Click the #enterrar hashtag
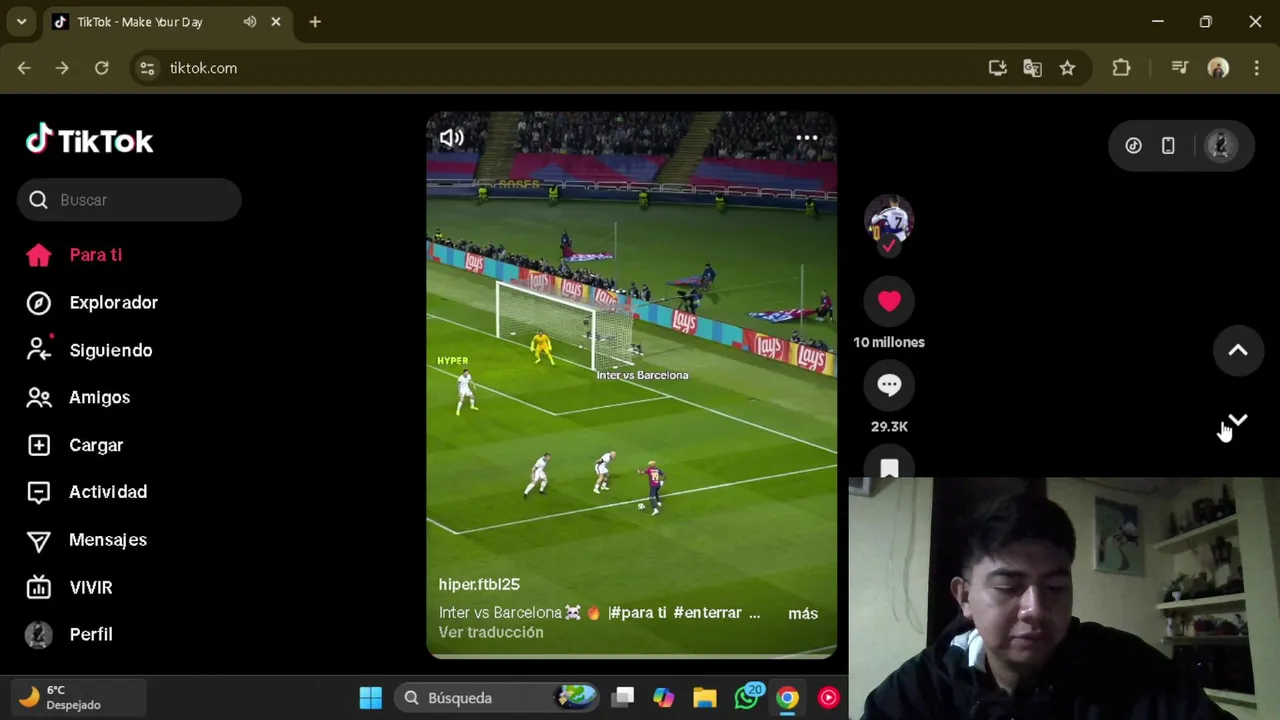Screen dimensions: 1280x720 (x=708, y=613)
